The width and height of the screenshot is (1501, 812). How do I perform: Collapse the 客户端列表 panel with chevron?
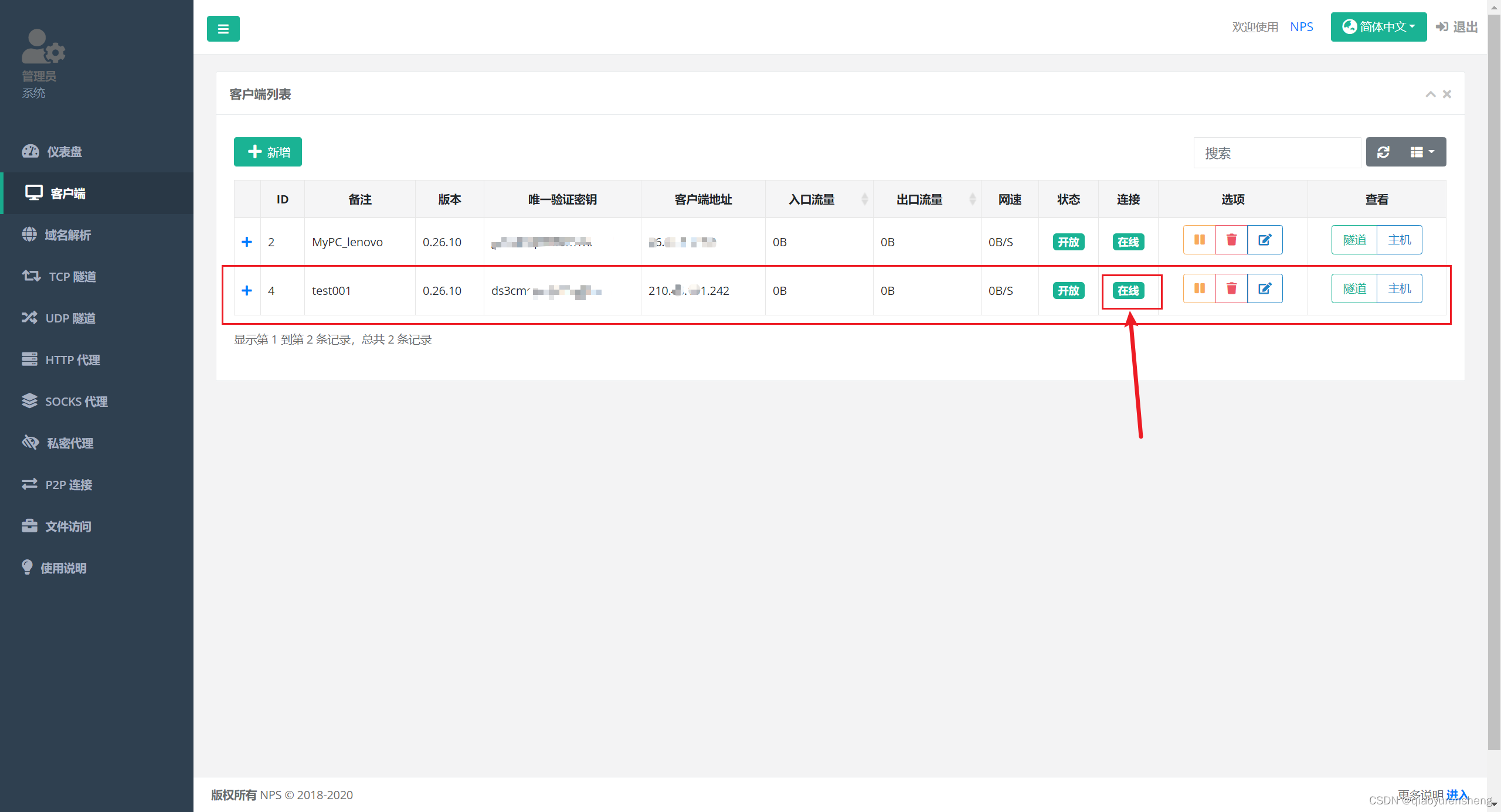click(x=1430, y=94)
